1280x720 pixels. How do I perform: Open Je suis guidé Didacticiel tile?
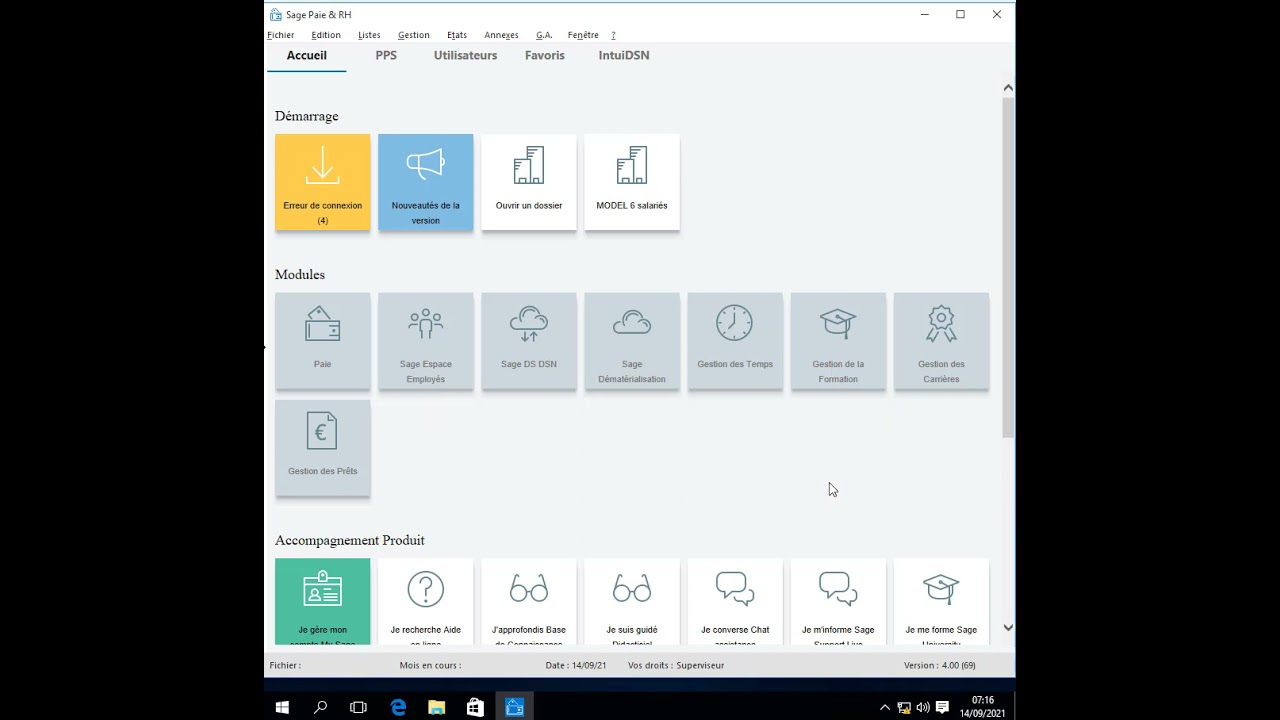tap(631, 601)
